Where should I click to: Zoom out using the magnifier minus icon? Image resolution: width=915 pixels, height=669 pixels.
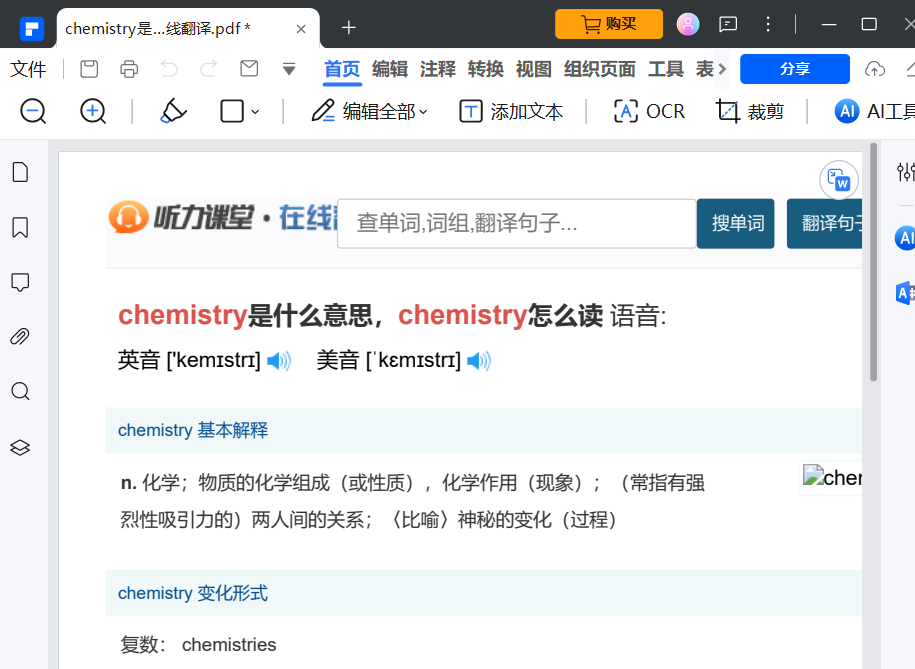point(32,111)
